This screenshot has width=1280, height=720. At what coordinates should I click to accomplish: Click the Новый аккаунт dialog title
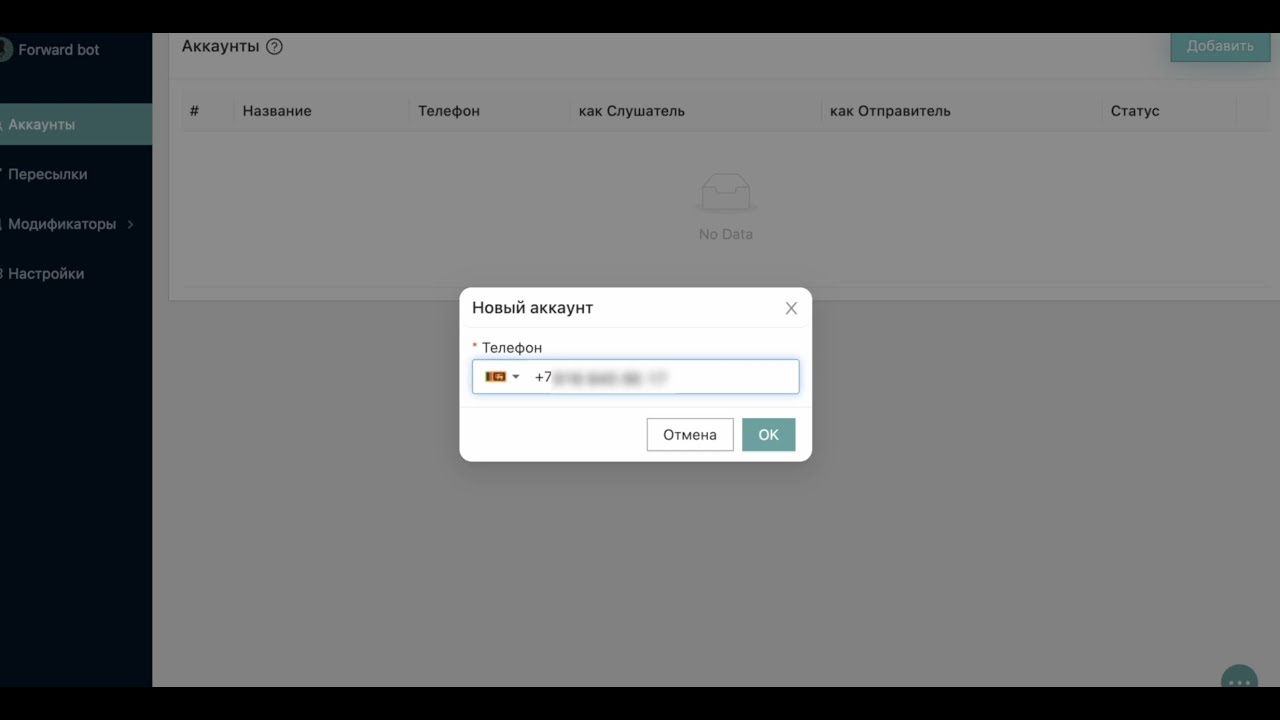(x=532, y=308)
